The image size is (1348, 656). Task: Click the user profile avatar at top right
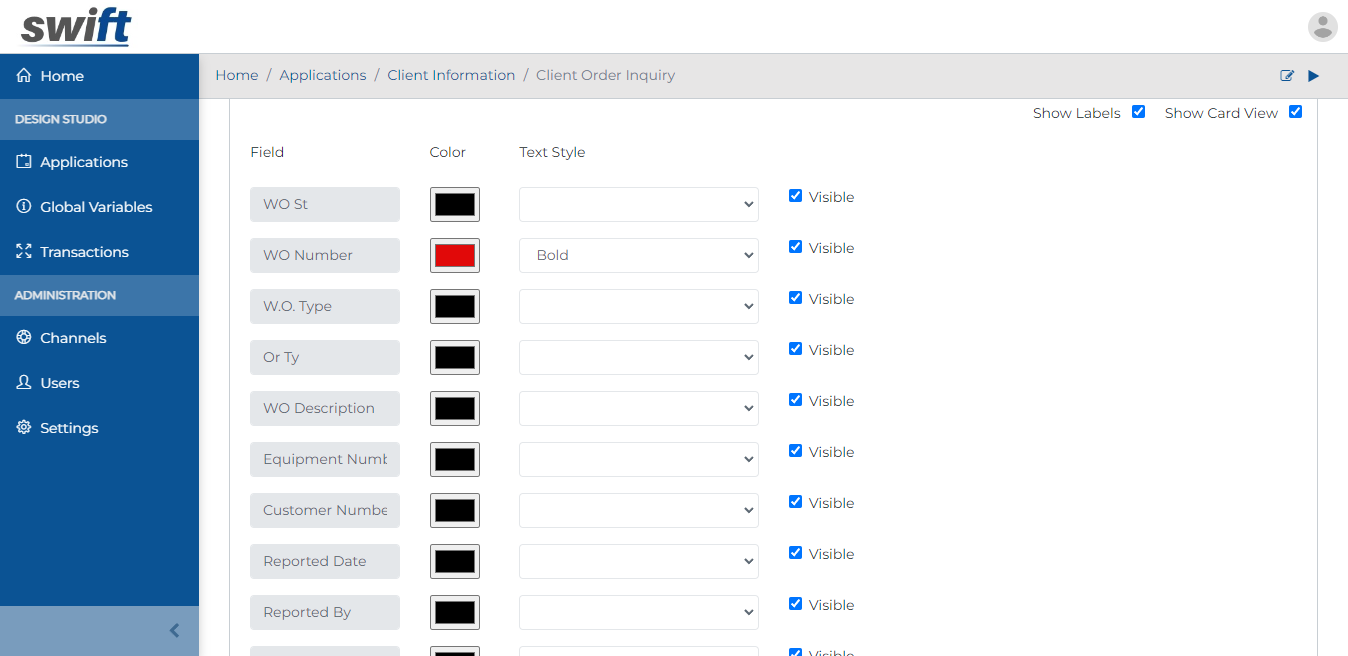[1322, 26]
